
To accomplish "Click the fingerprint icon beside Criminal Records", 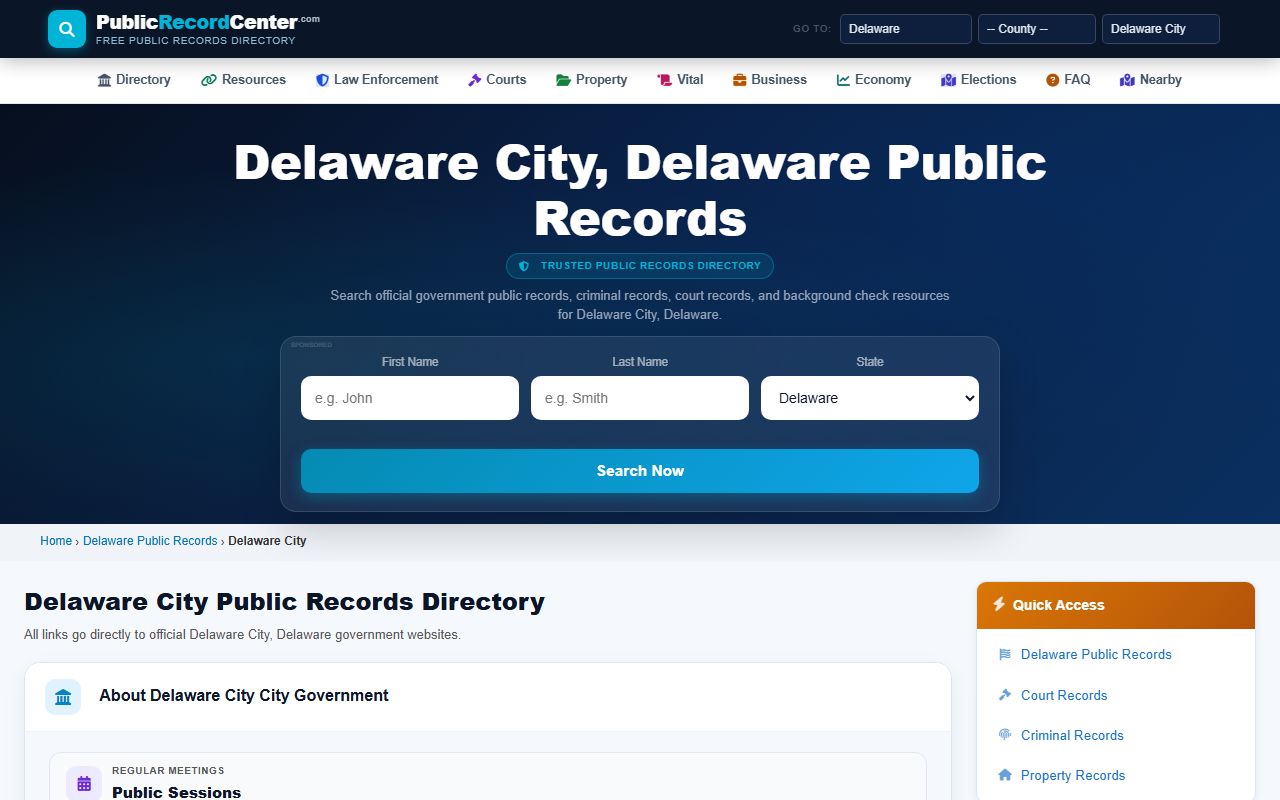I will (1005, 735).
